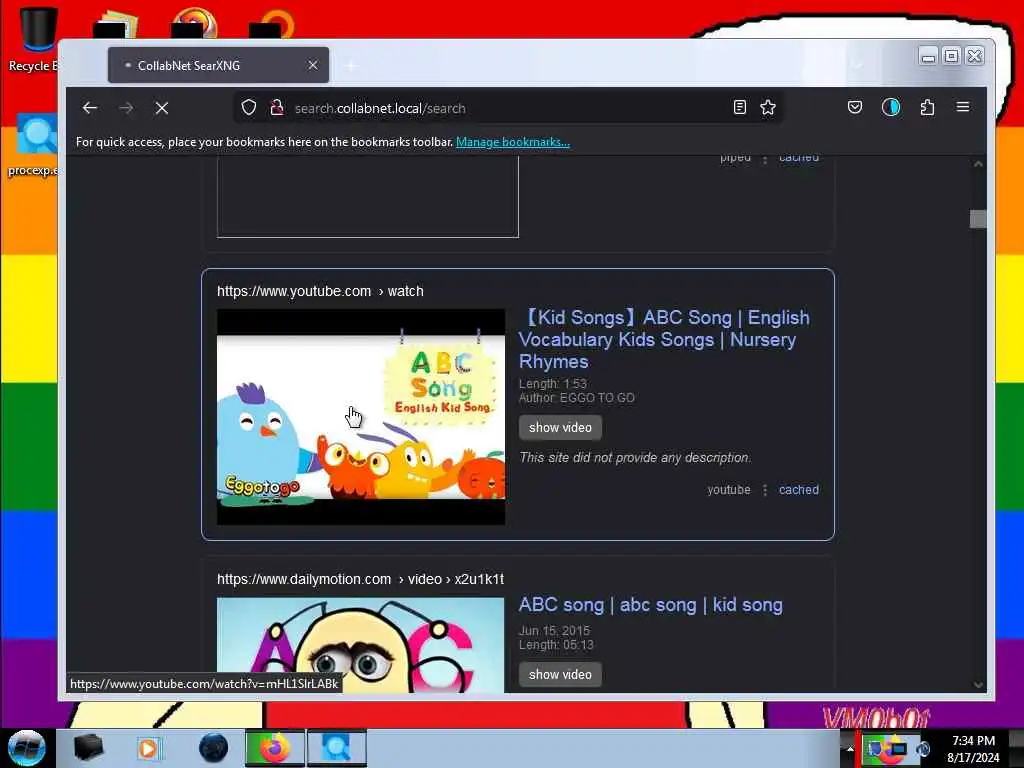Save page to Pocket

coord(854,107)
